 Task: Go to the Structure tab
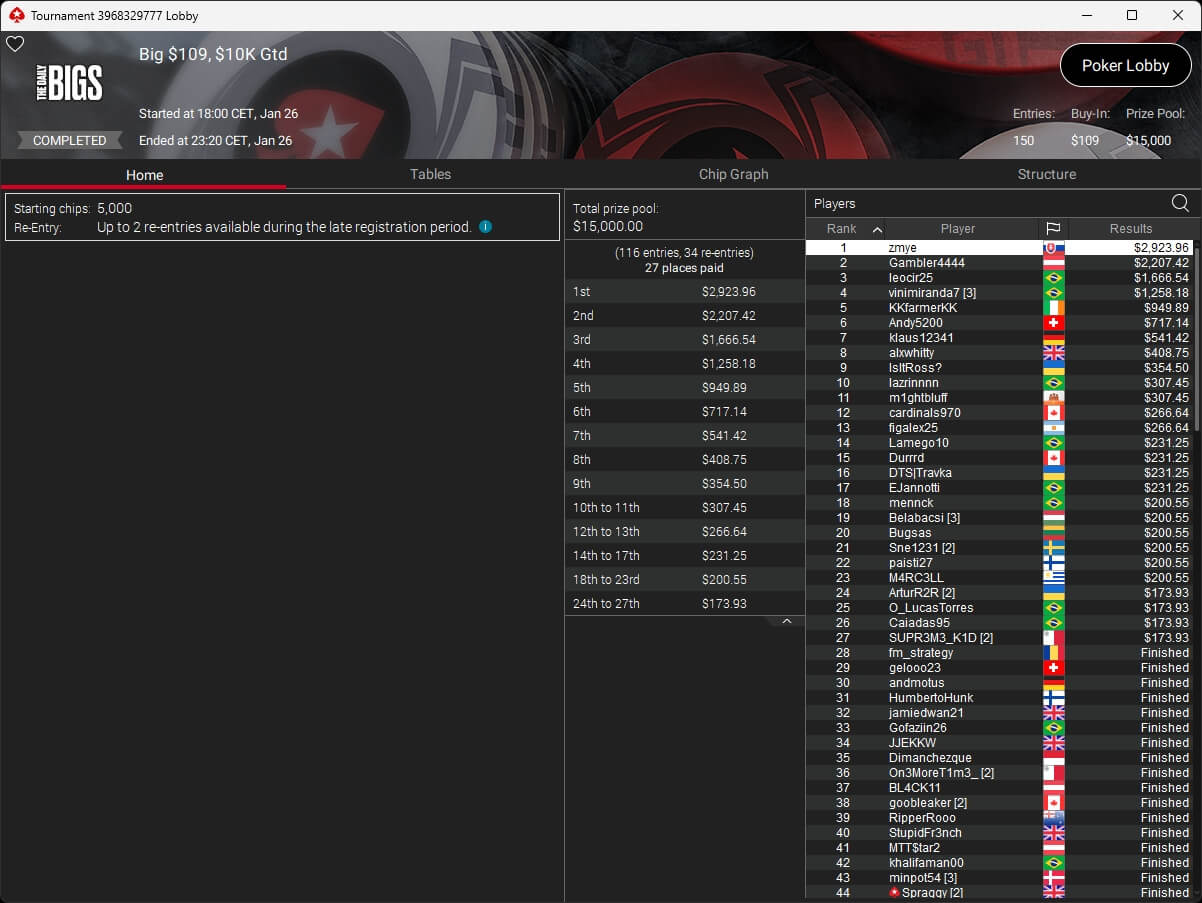(x=1046, y=174)
